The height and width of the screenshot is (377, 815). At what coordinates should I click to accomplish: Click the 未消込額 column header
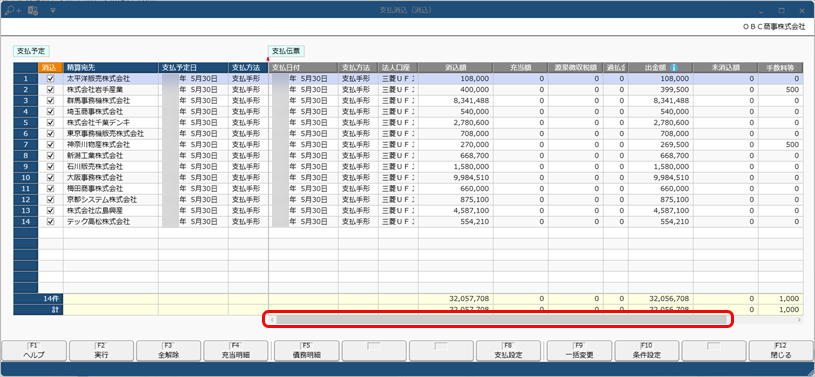pyautogui.click(x=726, y=68)
